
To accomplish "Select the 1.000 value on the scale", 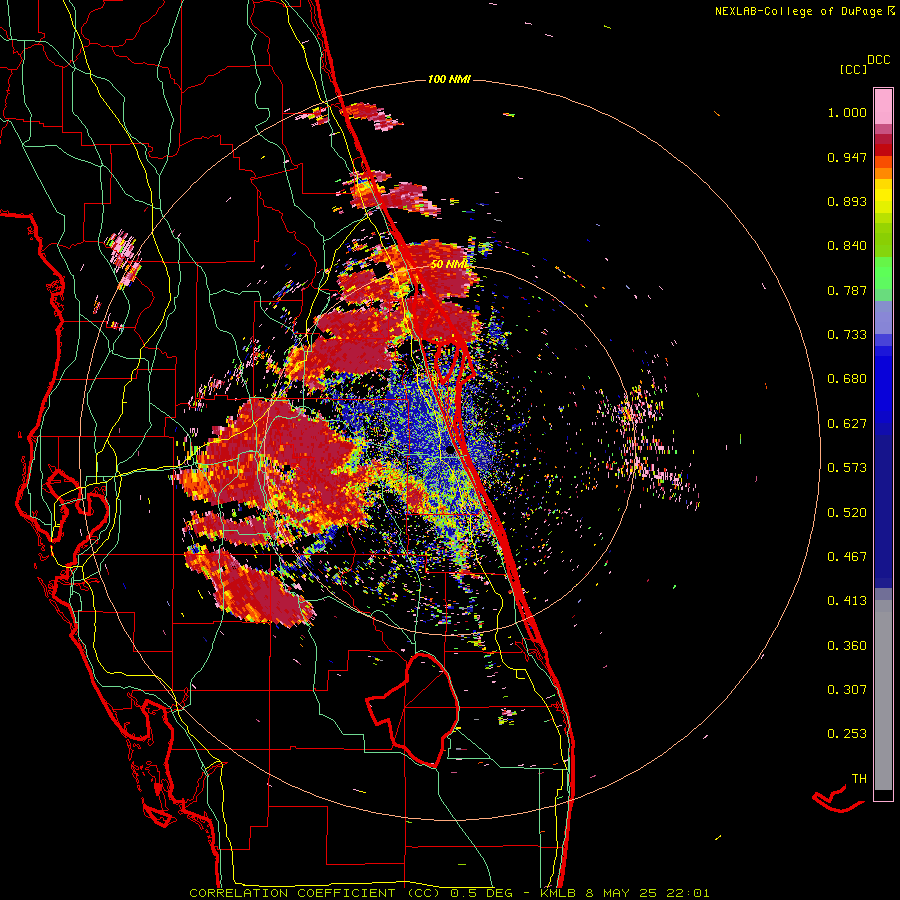I will (847, 112).
